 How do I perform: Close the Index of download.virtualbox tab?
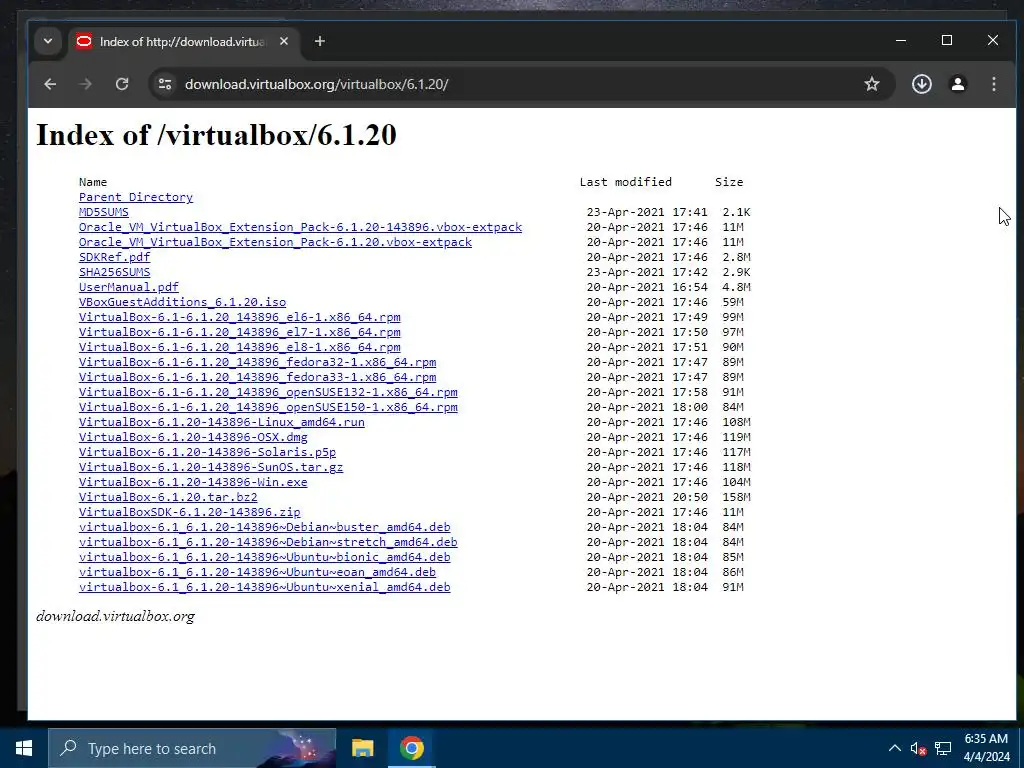click(x=283, y=41)
